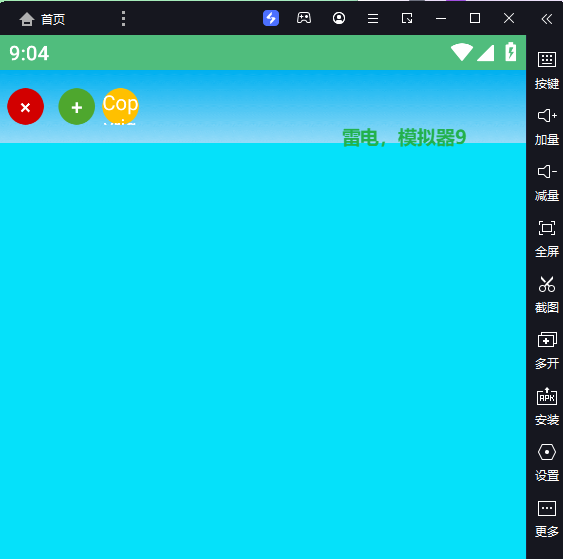
Task: Collapse the right sidebar with double chevron
Action: pyautogui.click(x=546, y=19)
